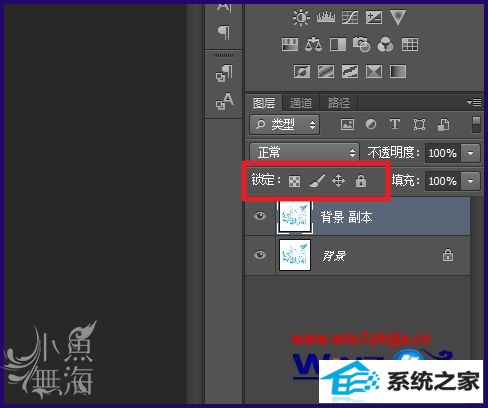
Task: Open the layers panel flyout menu
Action: point(474,102)
